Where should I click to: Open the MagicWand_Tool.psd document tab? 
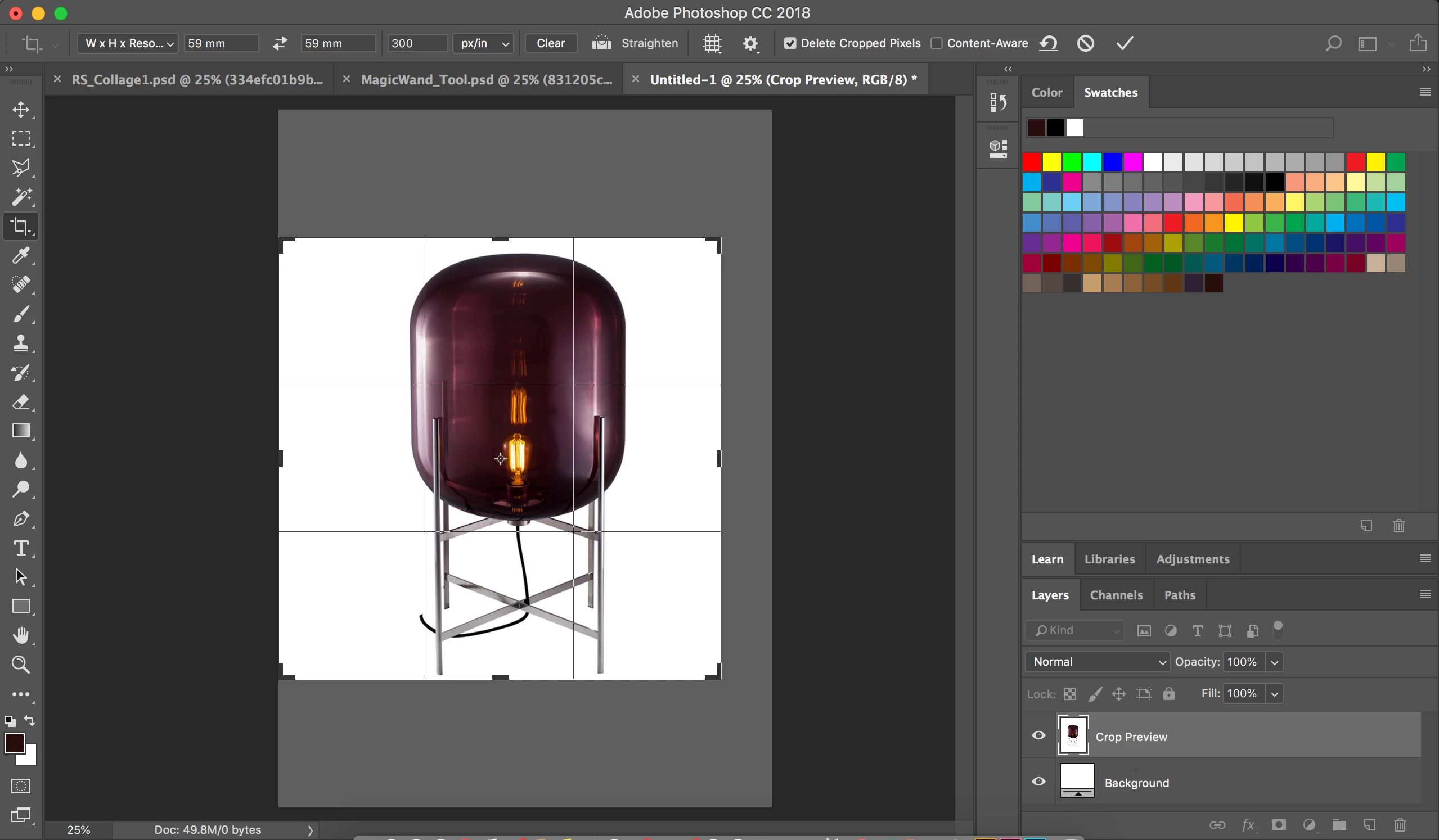click(486, 80)
